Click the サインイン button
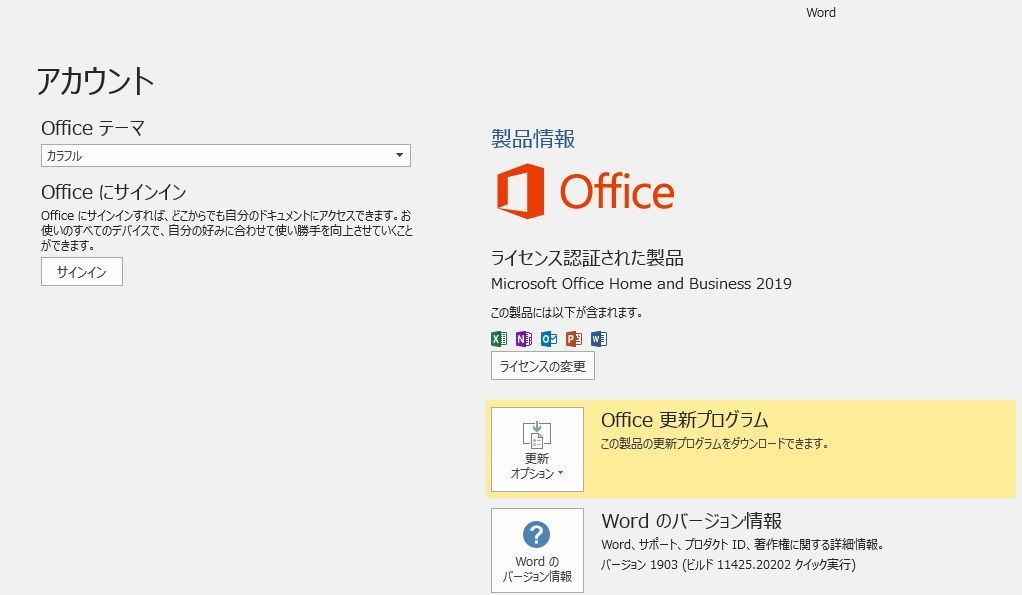The height and width of the screenshot is (595, 1022). coord(81,272)
